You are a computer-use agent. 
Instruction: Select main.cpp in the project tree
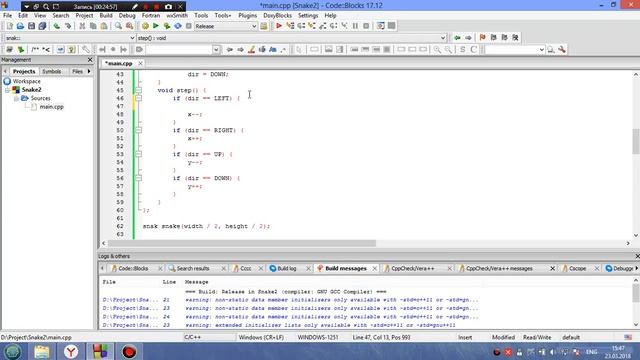tap(51, 107)
